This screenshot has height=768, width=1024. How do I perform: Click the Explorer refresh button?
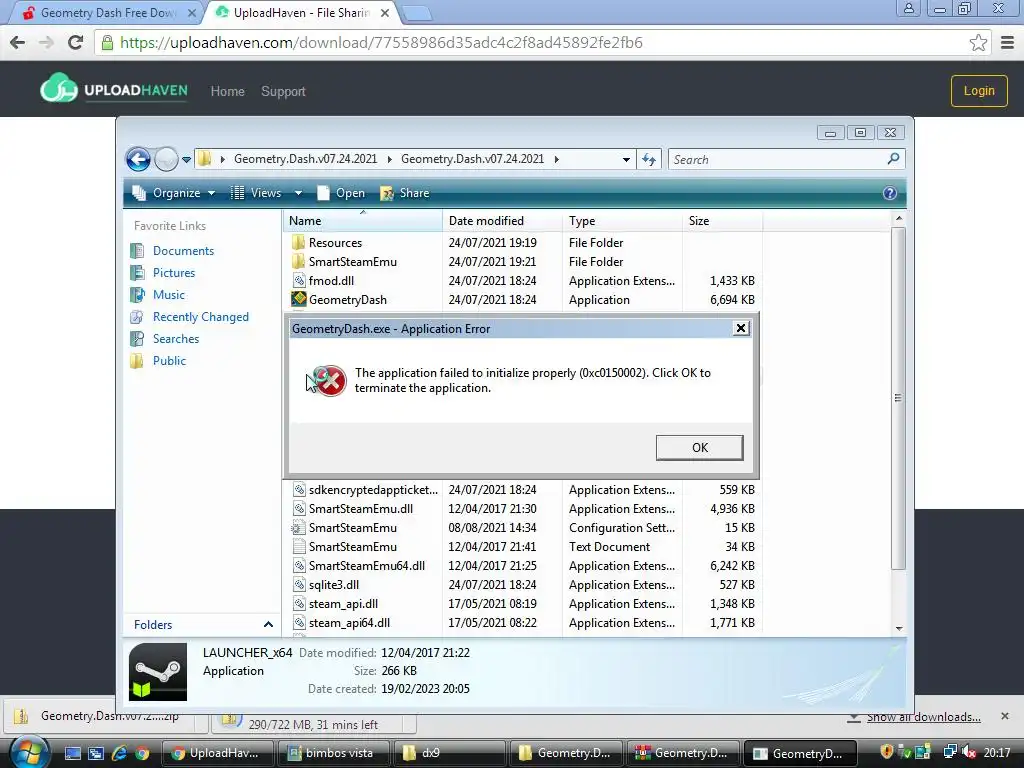pyautogui.click(x=648, y=159)
